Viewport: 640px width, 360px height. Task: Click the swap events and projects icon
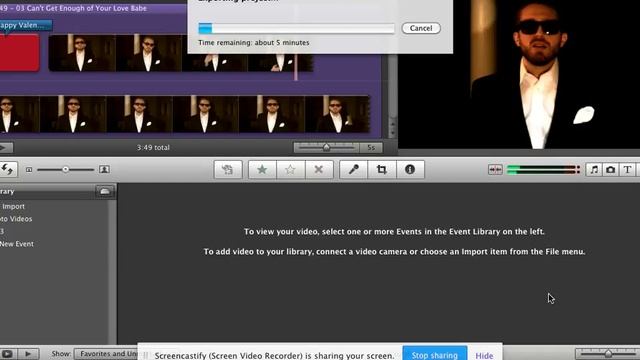pos(7,169)
